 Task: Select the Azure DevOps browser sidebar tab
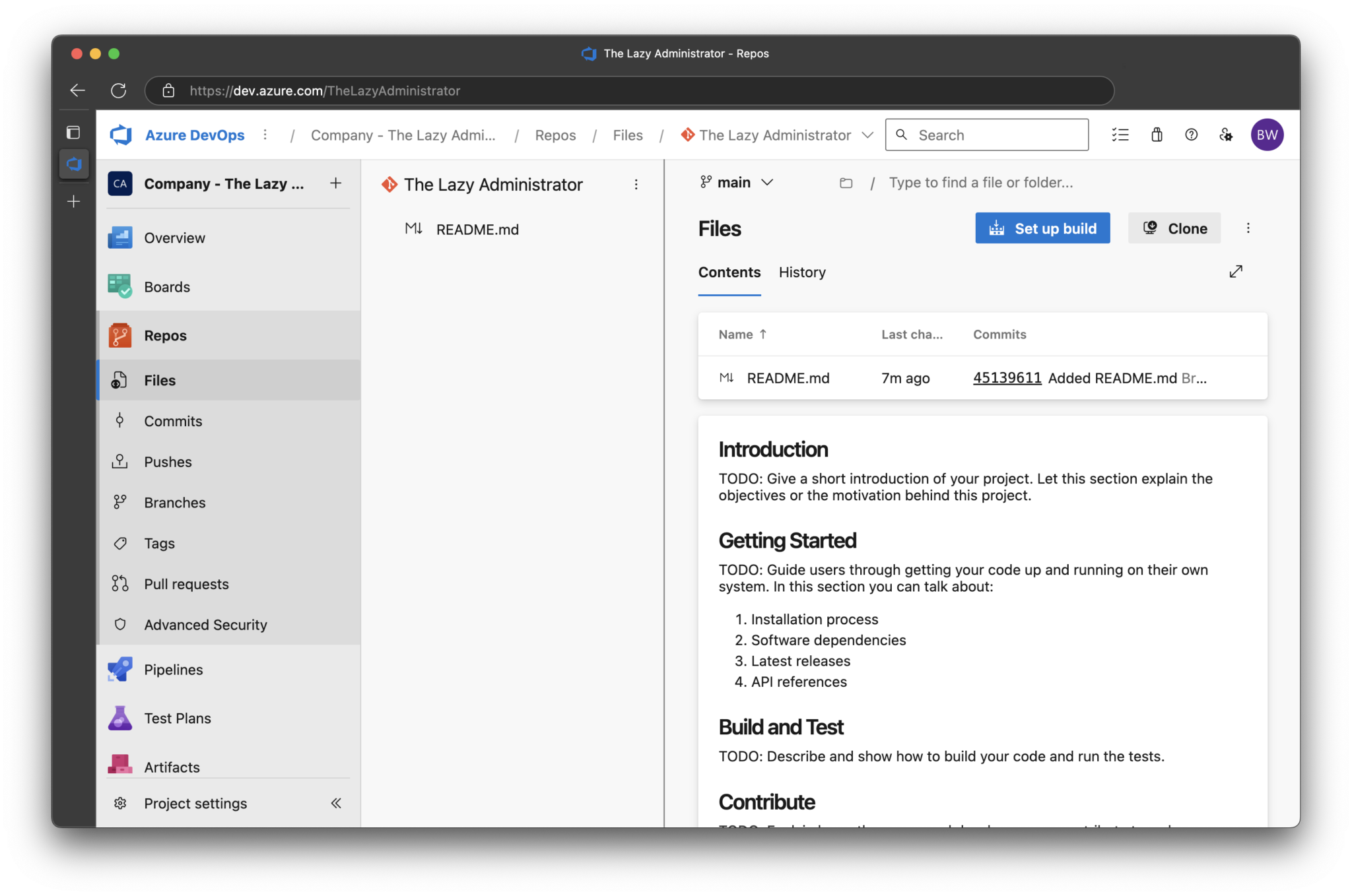coord(74,164)
